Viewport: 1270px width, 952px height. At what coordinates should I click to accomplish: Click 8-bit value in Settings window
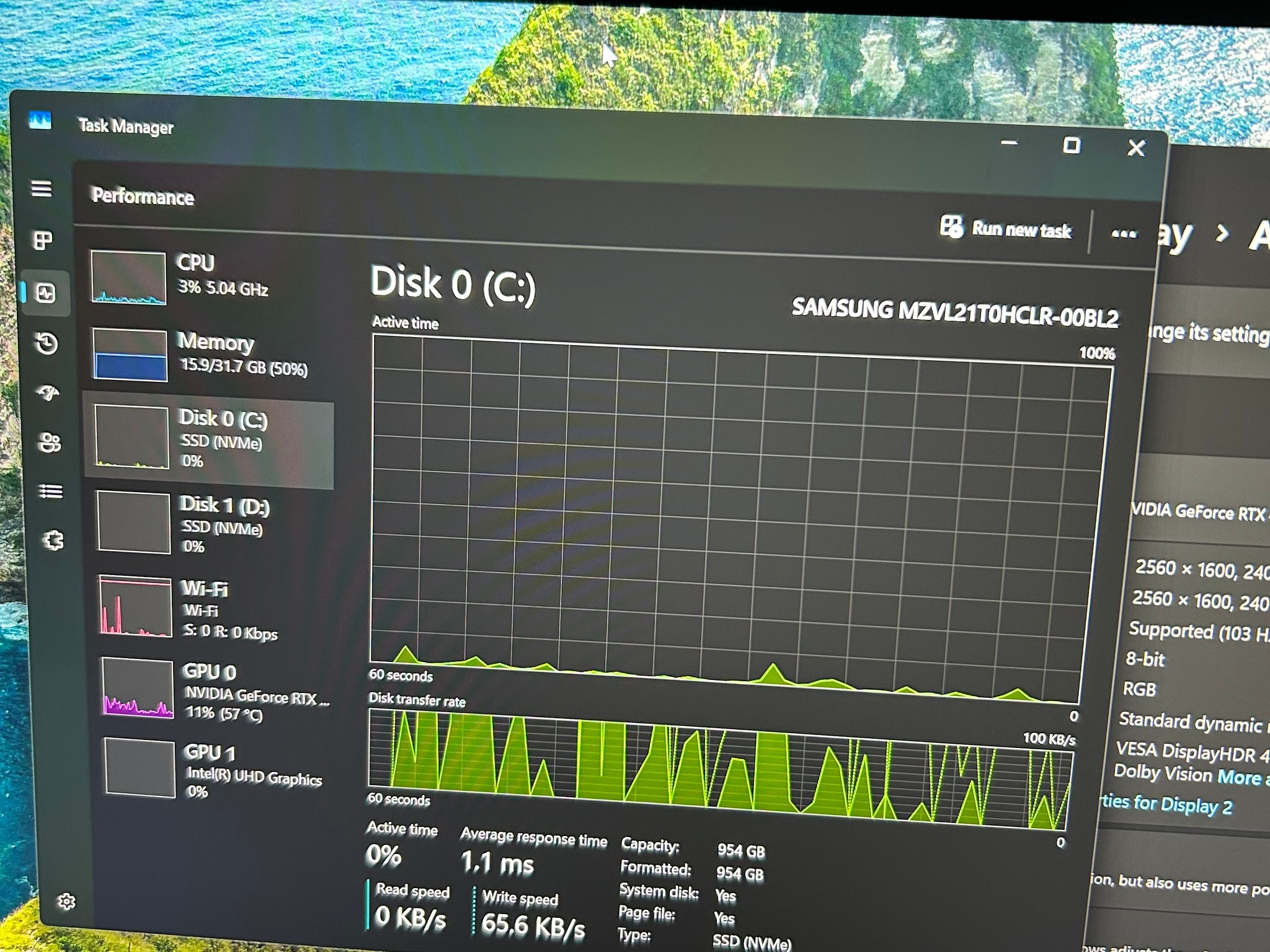(x=1145, y=659)
